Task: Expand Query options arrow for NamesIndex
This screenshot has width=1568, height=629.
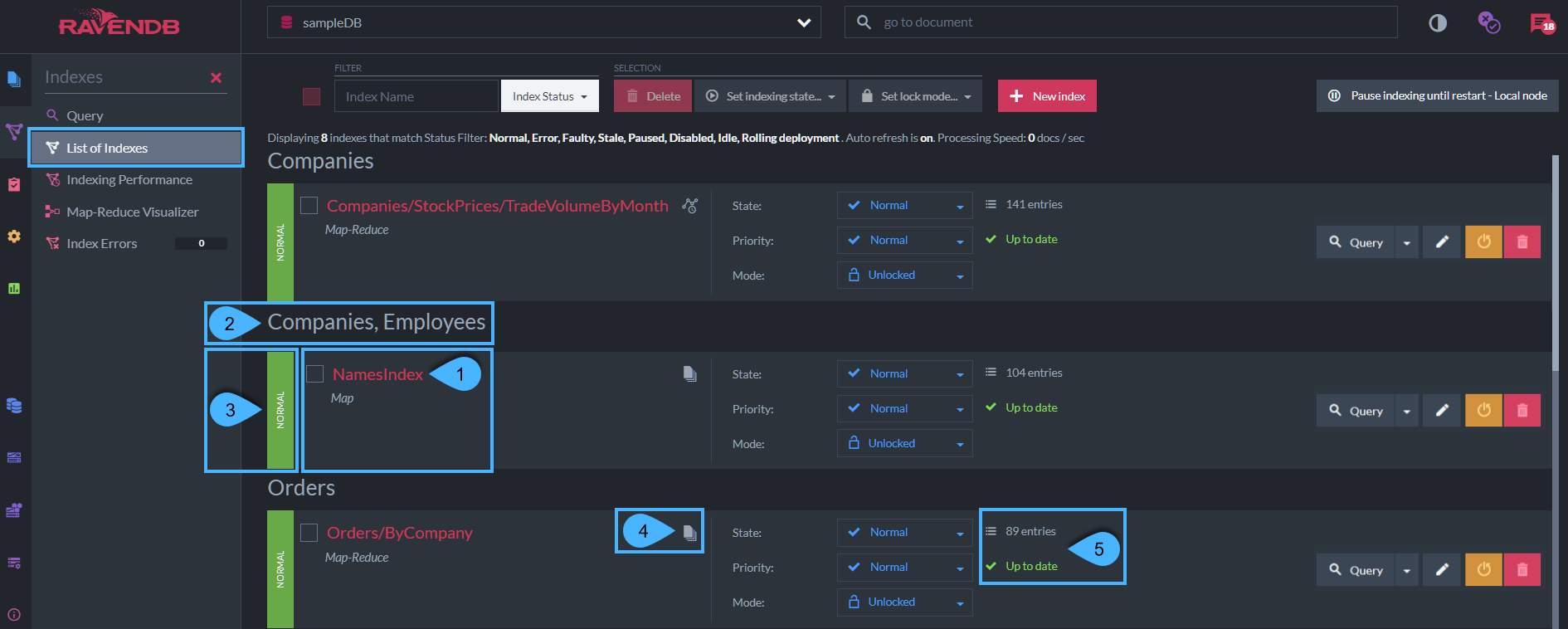Action: pyautogui.click(x=1407, y=411)
